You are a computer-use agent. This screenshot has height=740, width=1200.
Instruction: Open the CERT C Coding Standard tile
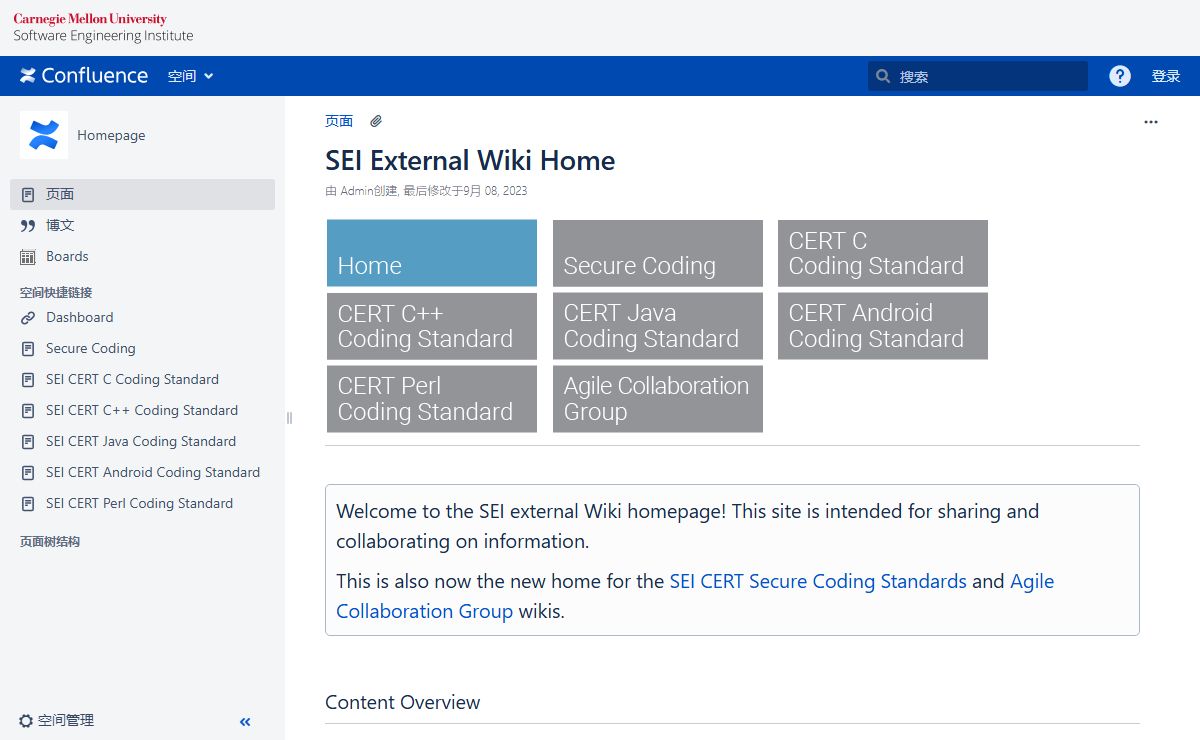pos(883,253)
